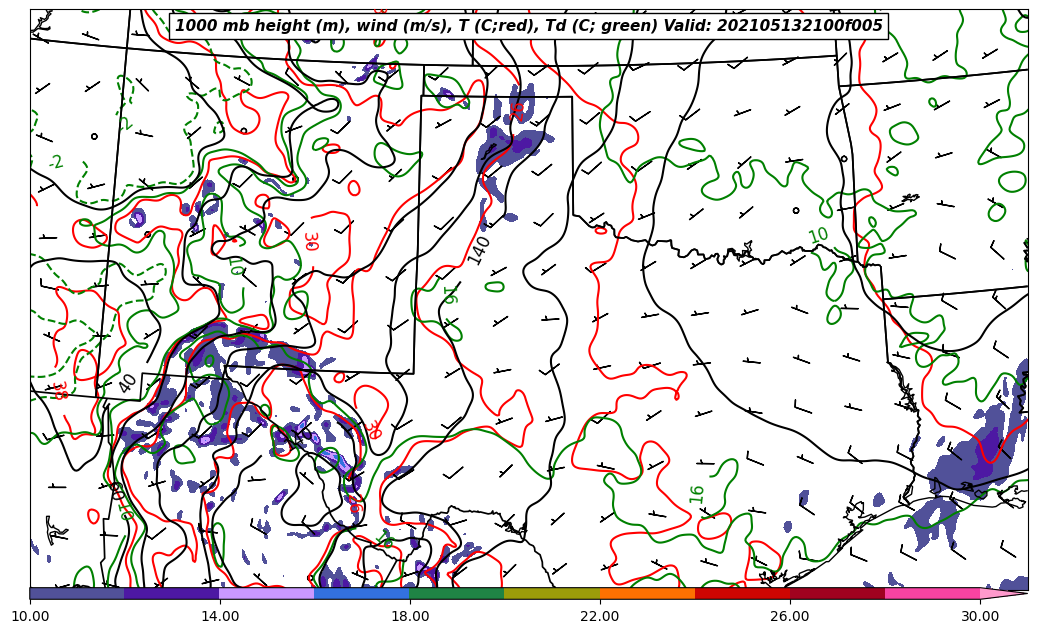Click the olive 20–22 colorbar segment
Viewport: 1037px width, 633px height.
pyautogui.click(x=552, y=593)
